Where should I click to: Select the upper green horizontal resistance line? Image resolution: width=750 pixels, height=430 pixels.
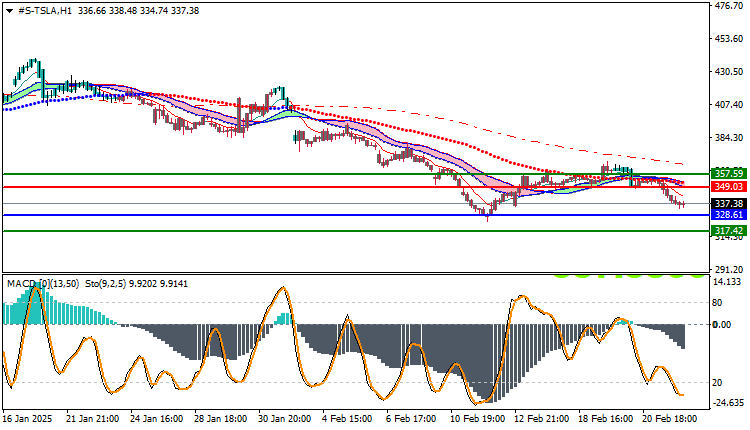[x=356, y=174]
